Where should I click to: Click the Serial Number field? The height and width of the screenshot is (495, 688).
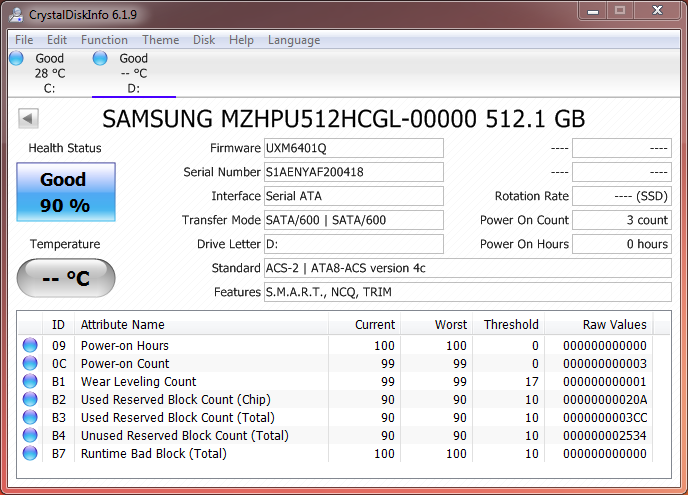pyautogui.click(x=353, y=172)
